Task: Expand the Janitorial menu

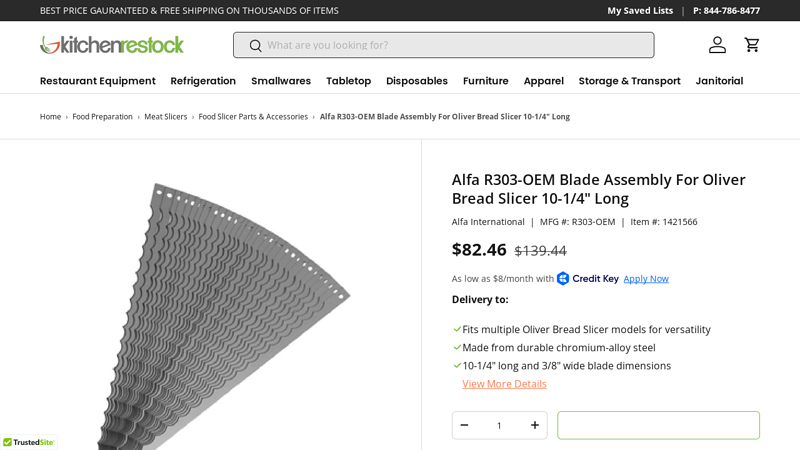Action: tap(719, 81)
